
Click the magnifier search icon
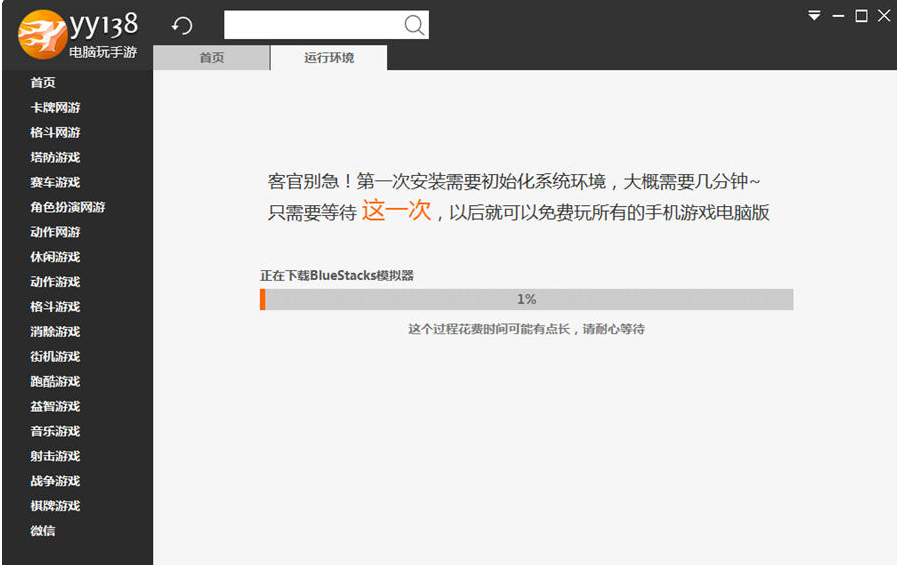pyautogui.click(x=414, y=25)
